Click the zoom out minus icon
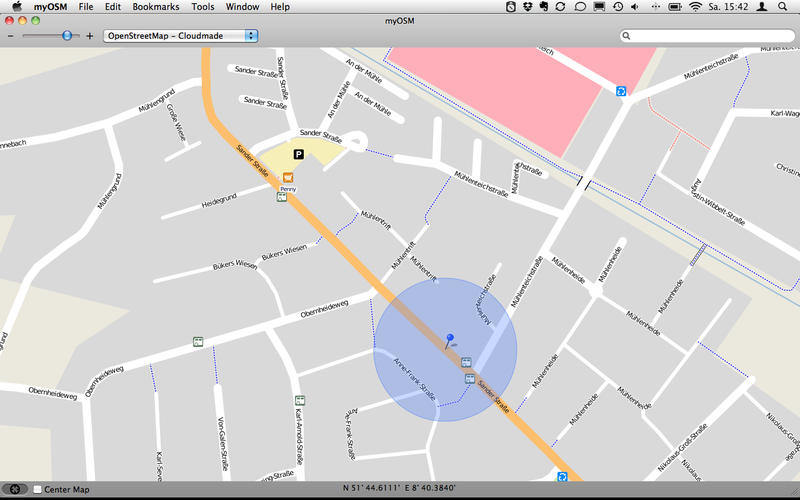Screen dimensions: 800x500 (11, 36)
